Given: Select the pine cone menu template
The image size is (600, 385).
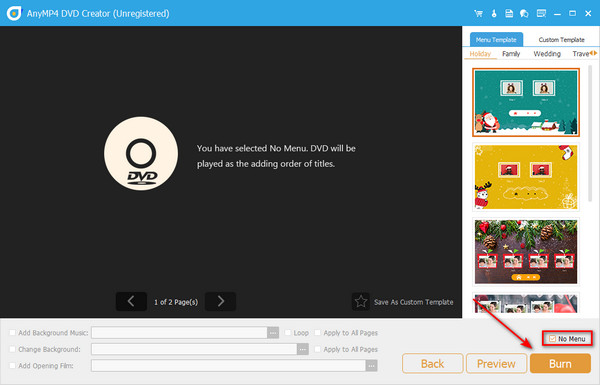Looking at the screenshot, I should (526, 251).
